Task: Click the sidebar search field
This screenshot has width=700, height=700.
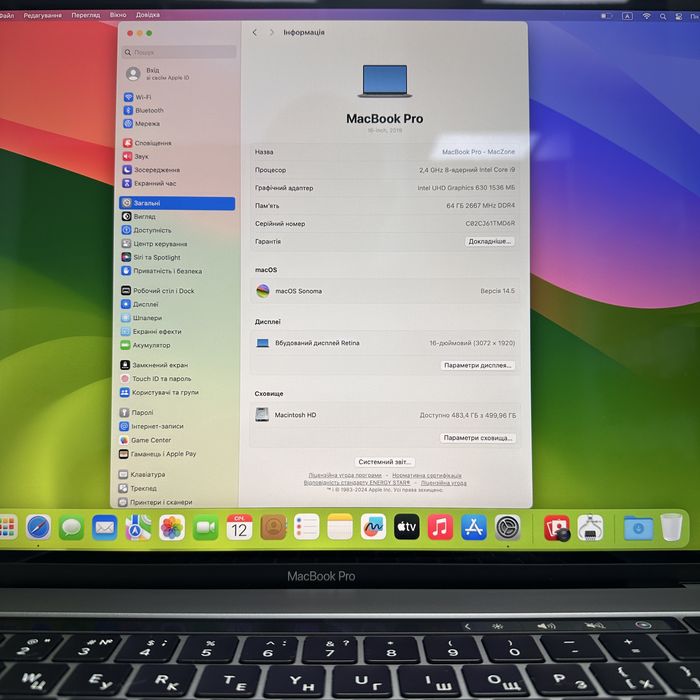Action: coord(179,52)
